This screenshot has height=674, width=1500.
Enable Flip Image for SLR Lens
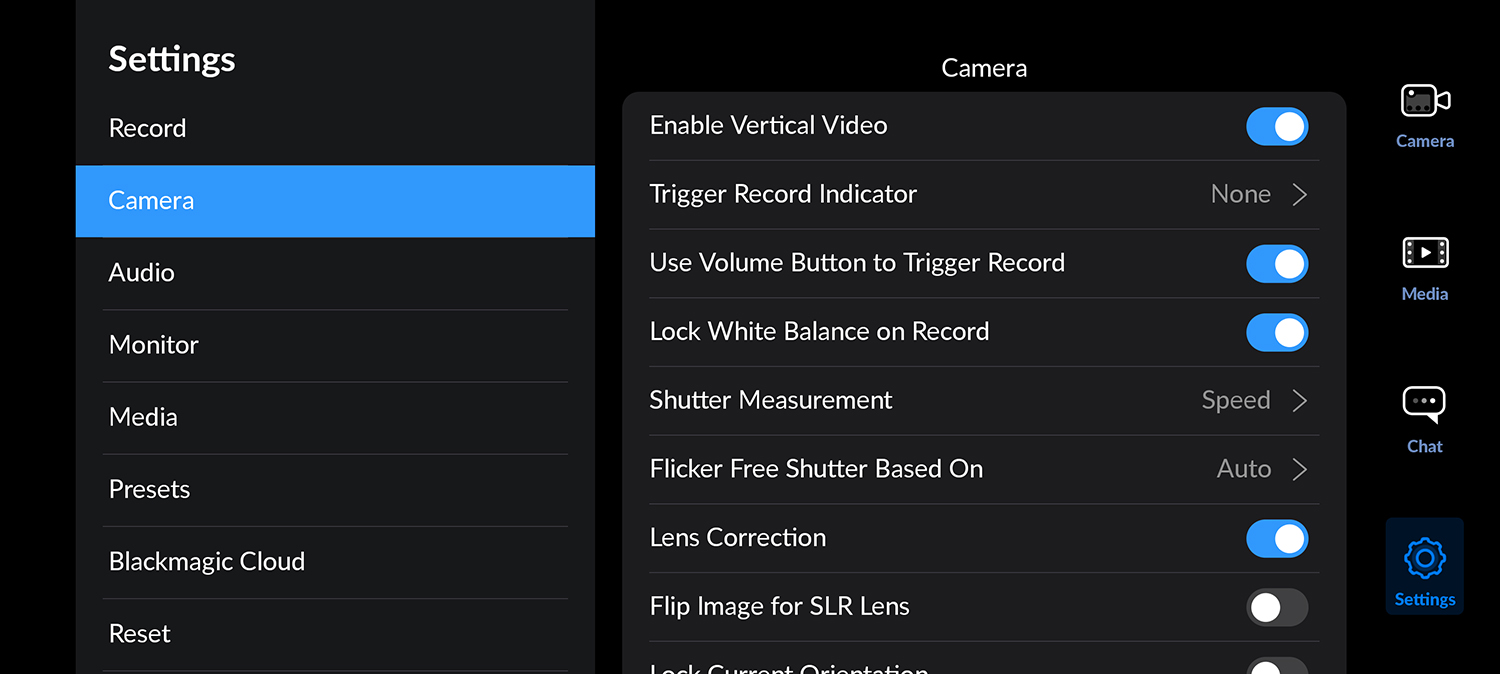pyautogui.click(x=1277, y=607)
